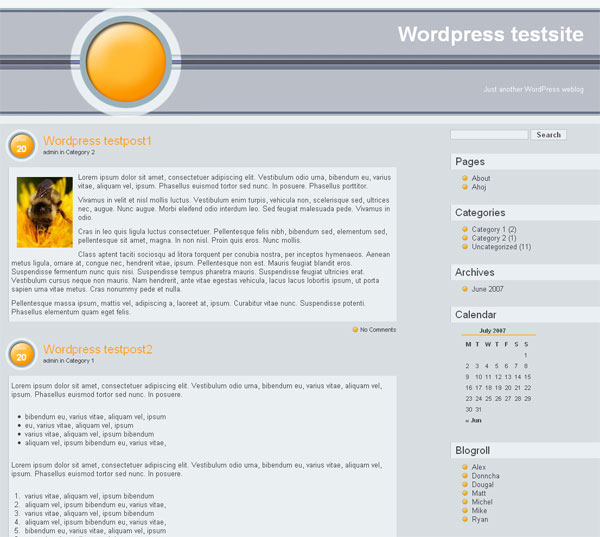Open the About page link
Image resolution: width=600 pixels, height=537 pixels.
pyautogui.click(x=481, y=178)
